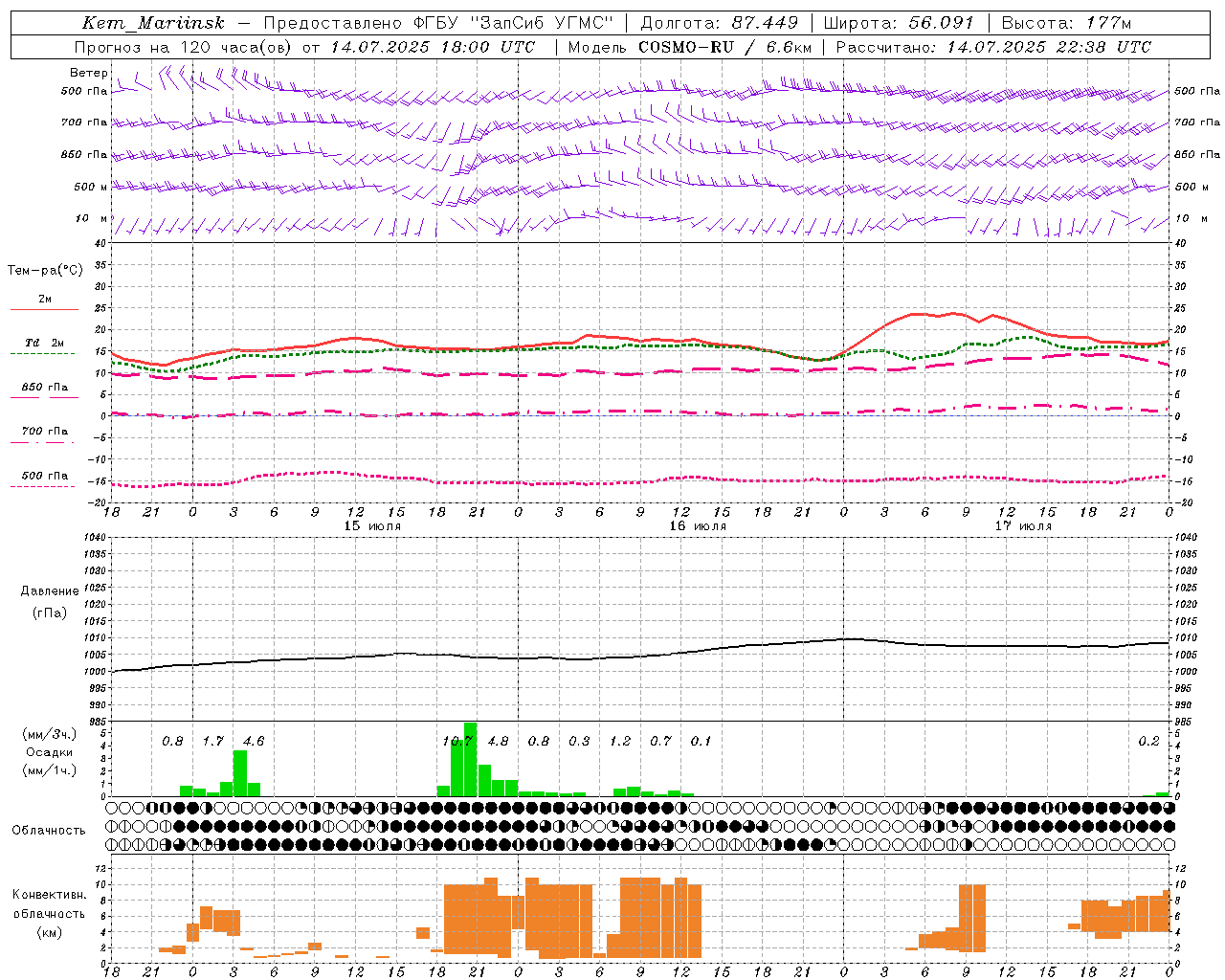This screenshot has height=980, width=1225.
Task: Click the 0.7 precipitation total value
Action: 660,741
